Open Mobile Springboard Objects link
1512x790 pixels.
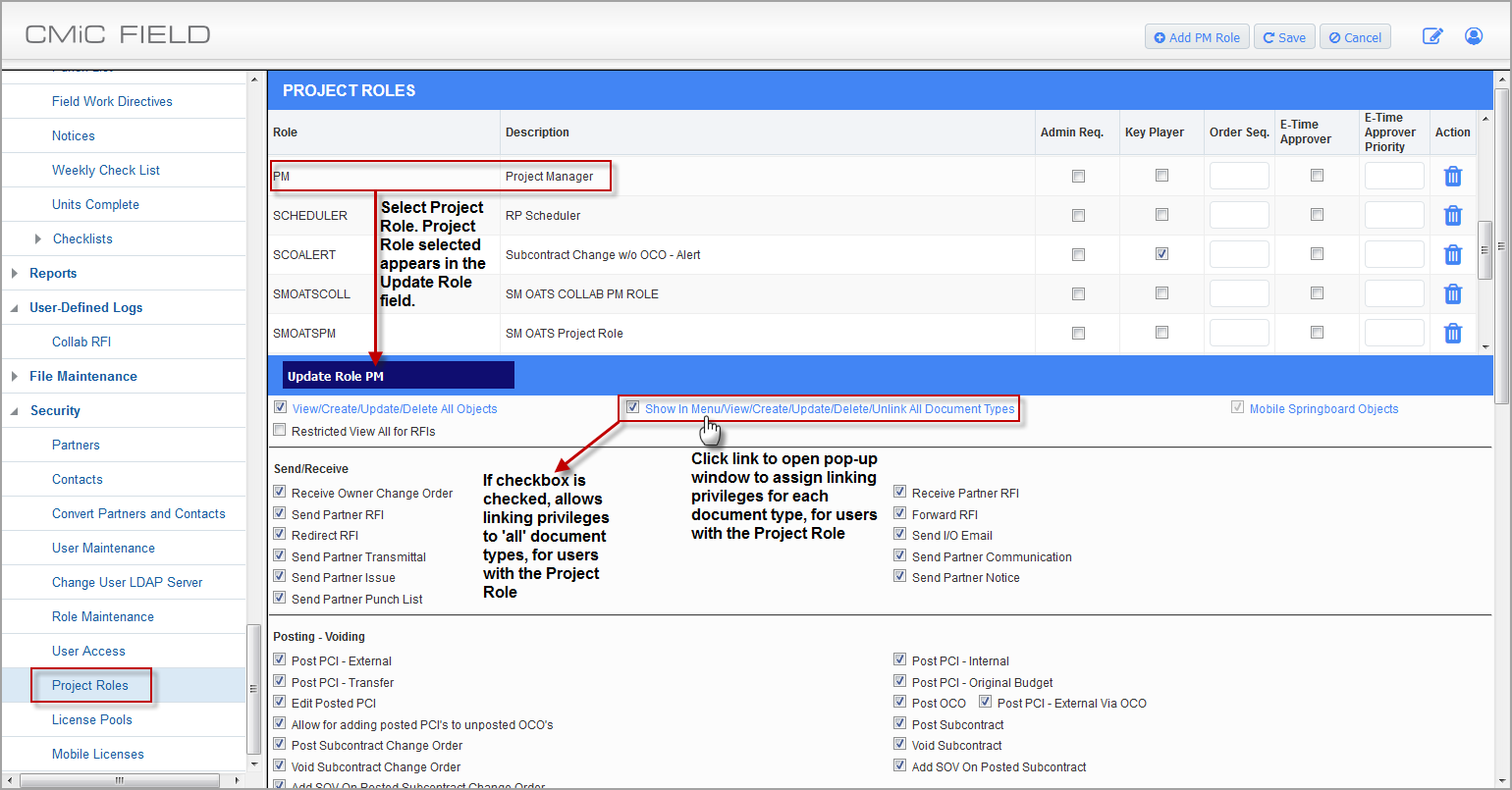pos(1323,408)
